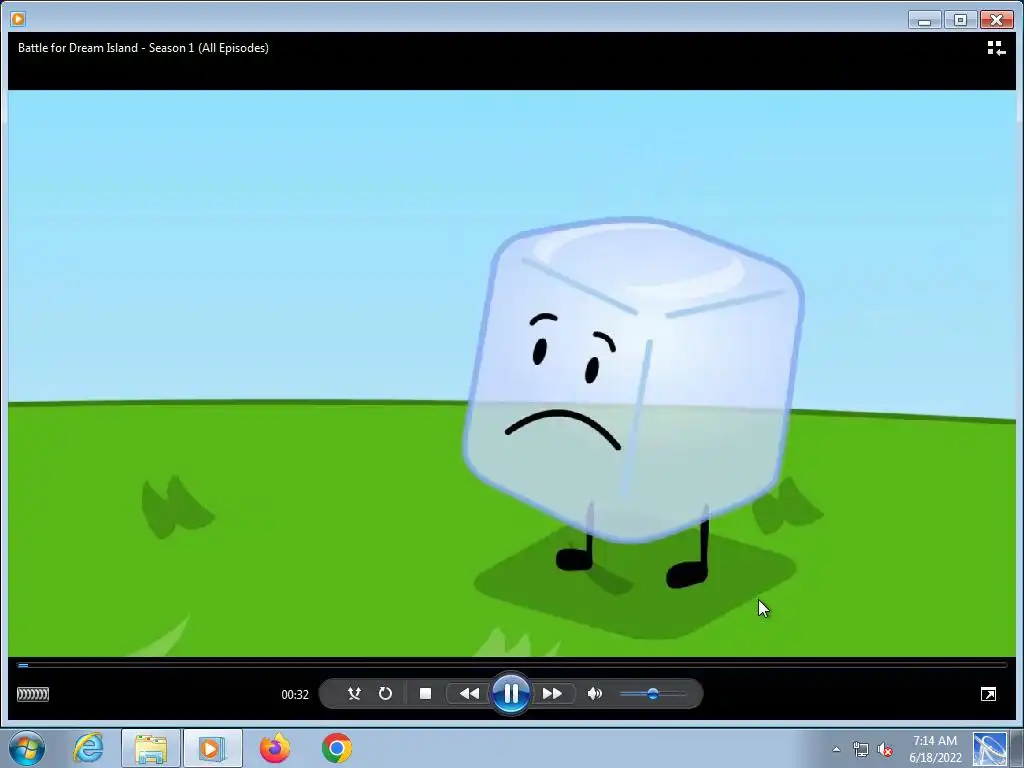Click Windows Media Player taskbar button
1024x768 pixels.
coord(212,748)
